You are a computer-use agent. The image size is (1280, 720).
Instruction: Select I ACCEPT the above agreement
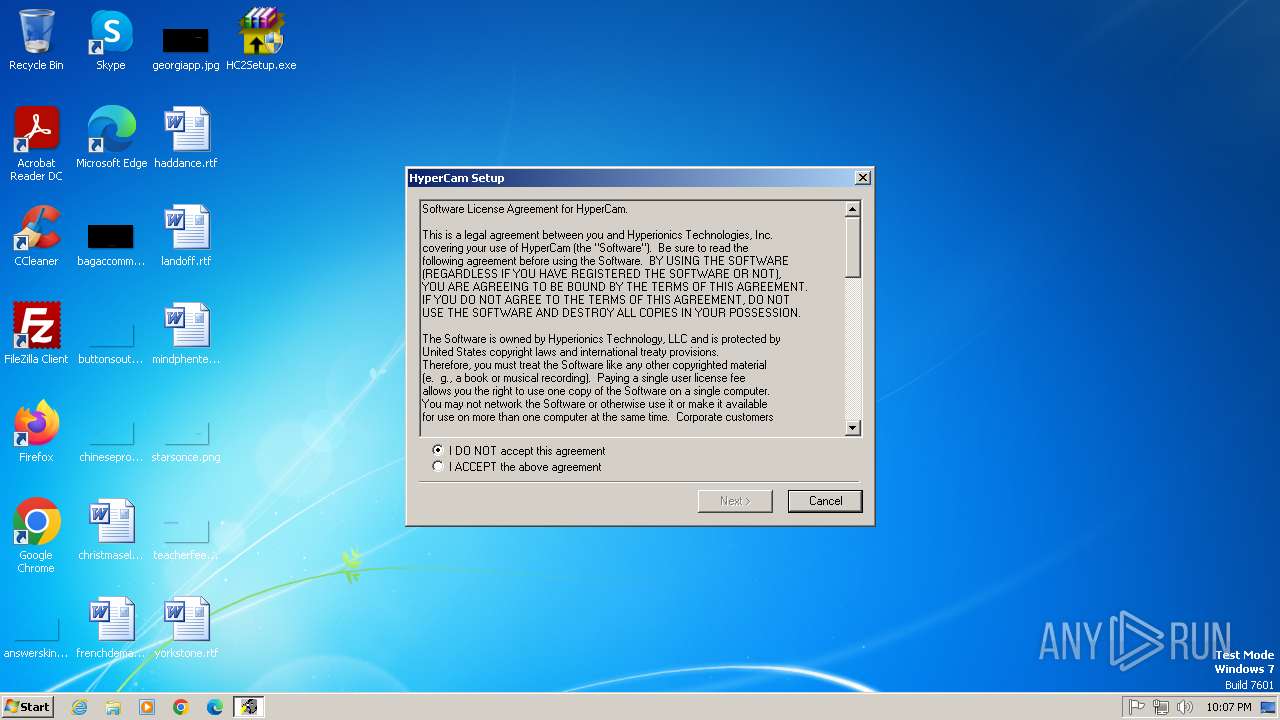pos(517,467)
